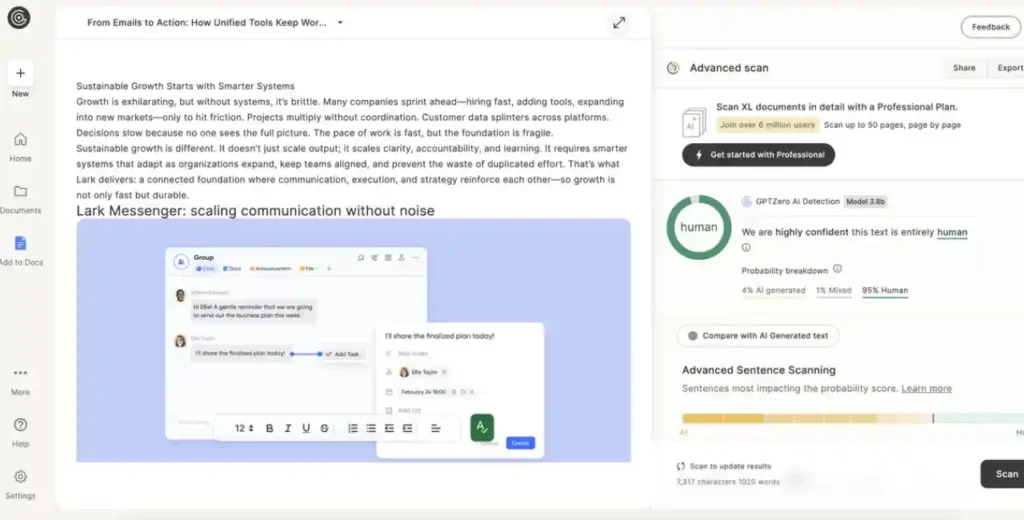Insert a numbered list
The image size is (1024, 520).
pos(353,429)
